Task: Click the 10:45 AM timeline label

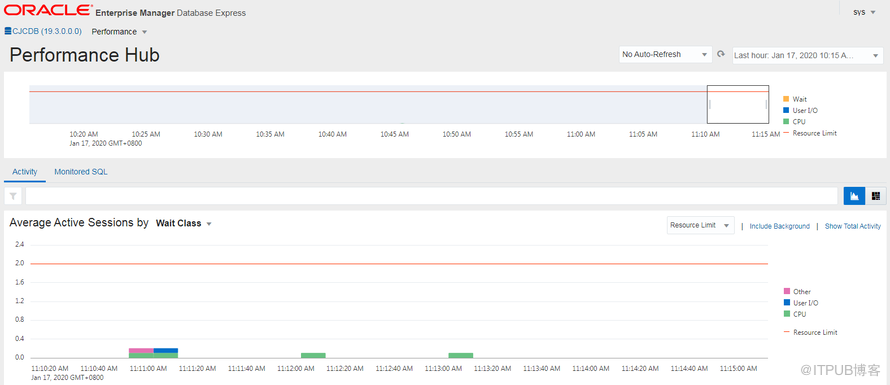Action: (x=394, y=135)
